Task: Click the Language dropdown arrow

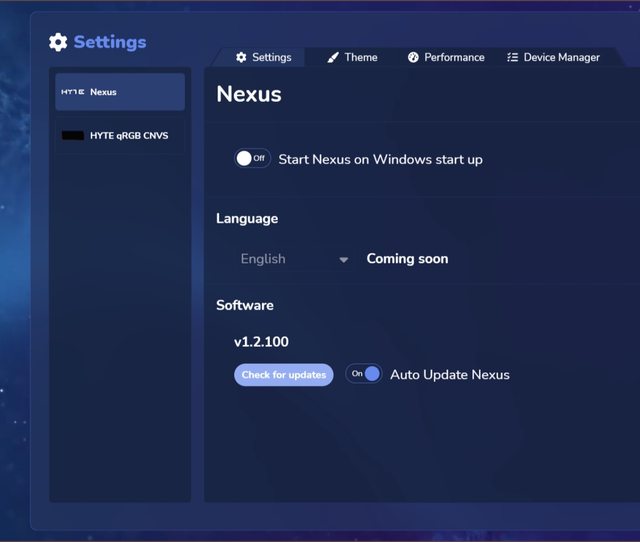Action: 344,260
